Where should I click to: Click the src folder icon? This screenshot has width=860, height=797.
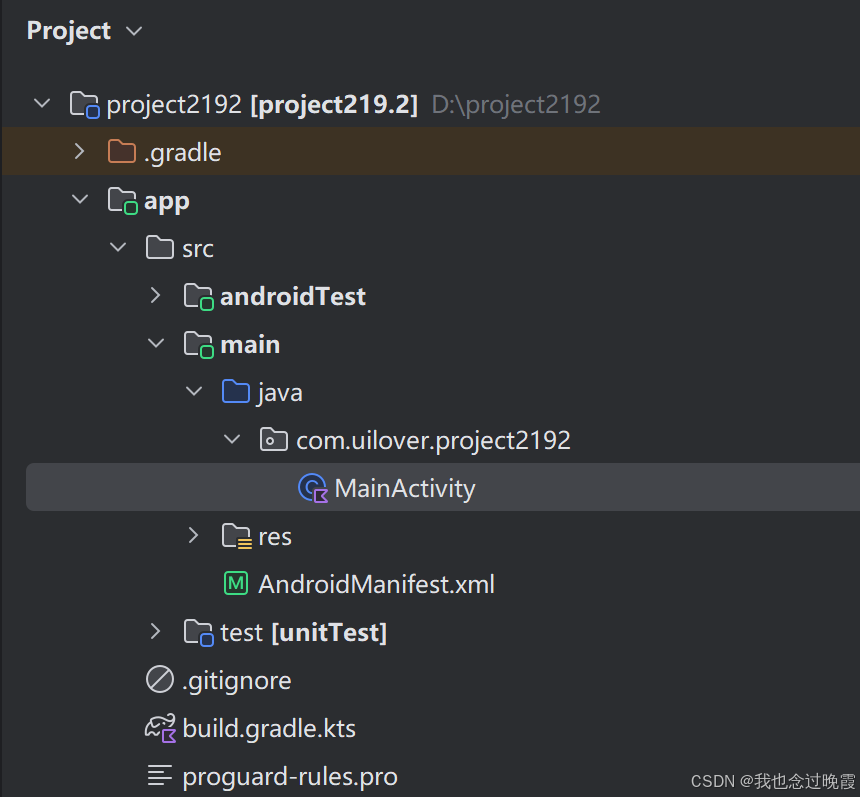160,247
